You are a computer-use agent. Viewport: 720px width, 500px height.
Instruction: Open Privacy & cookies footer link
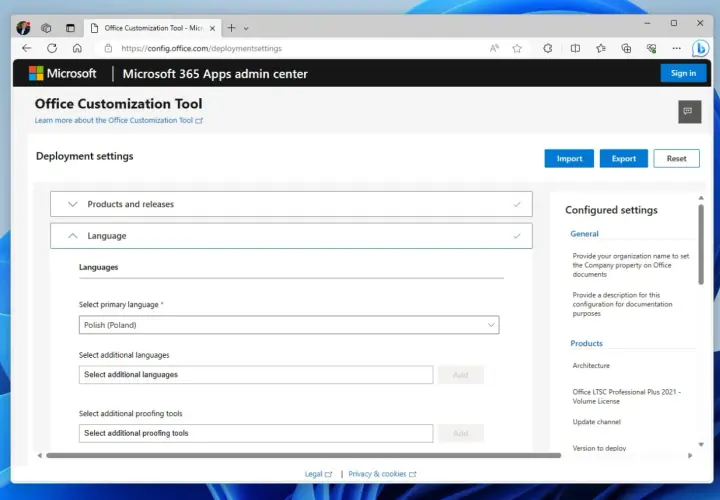(x=382, y=474)
